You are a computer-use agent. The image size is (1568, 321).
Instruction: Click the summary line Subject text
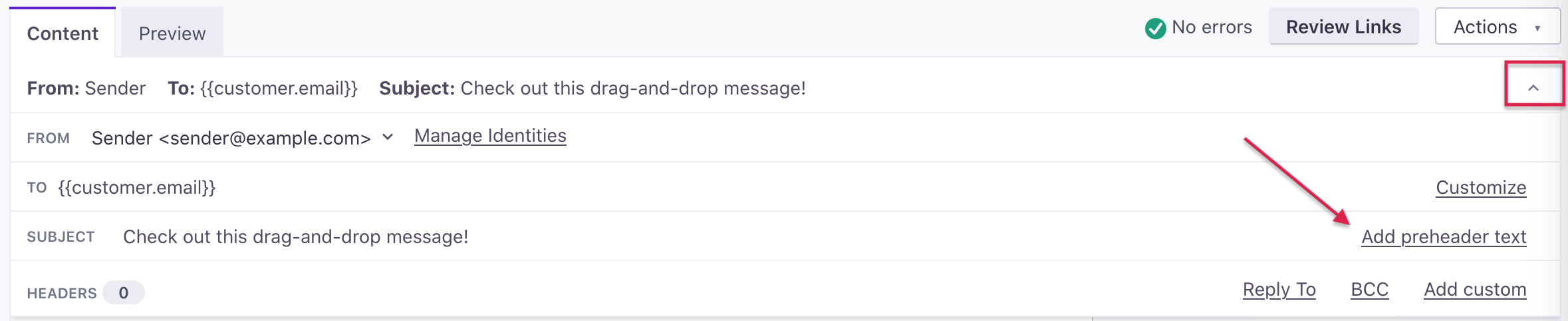click(x=592, y=89)
